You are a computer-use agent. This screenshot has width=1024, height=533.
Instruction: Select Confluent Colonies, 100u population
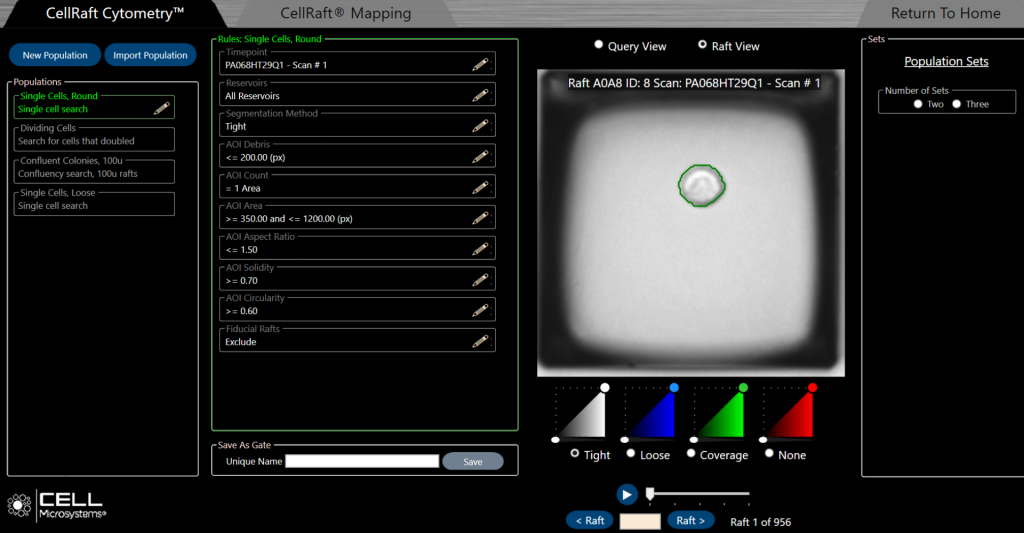[x=94, y=170]
